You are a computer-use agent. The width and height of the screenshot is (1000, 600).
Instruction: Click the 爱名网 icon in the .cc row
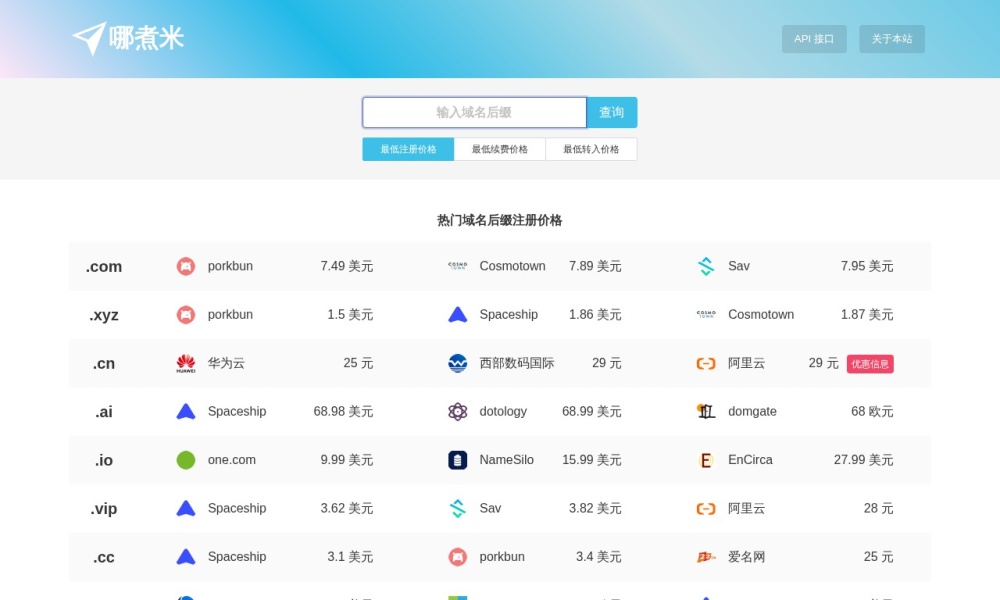[706, 557]
